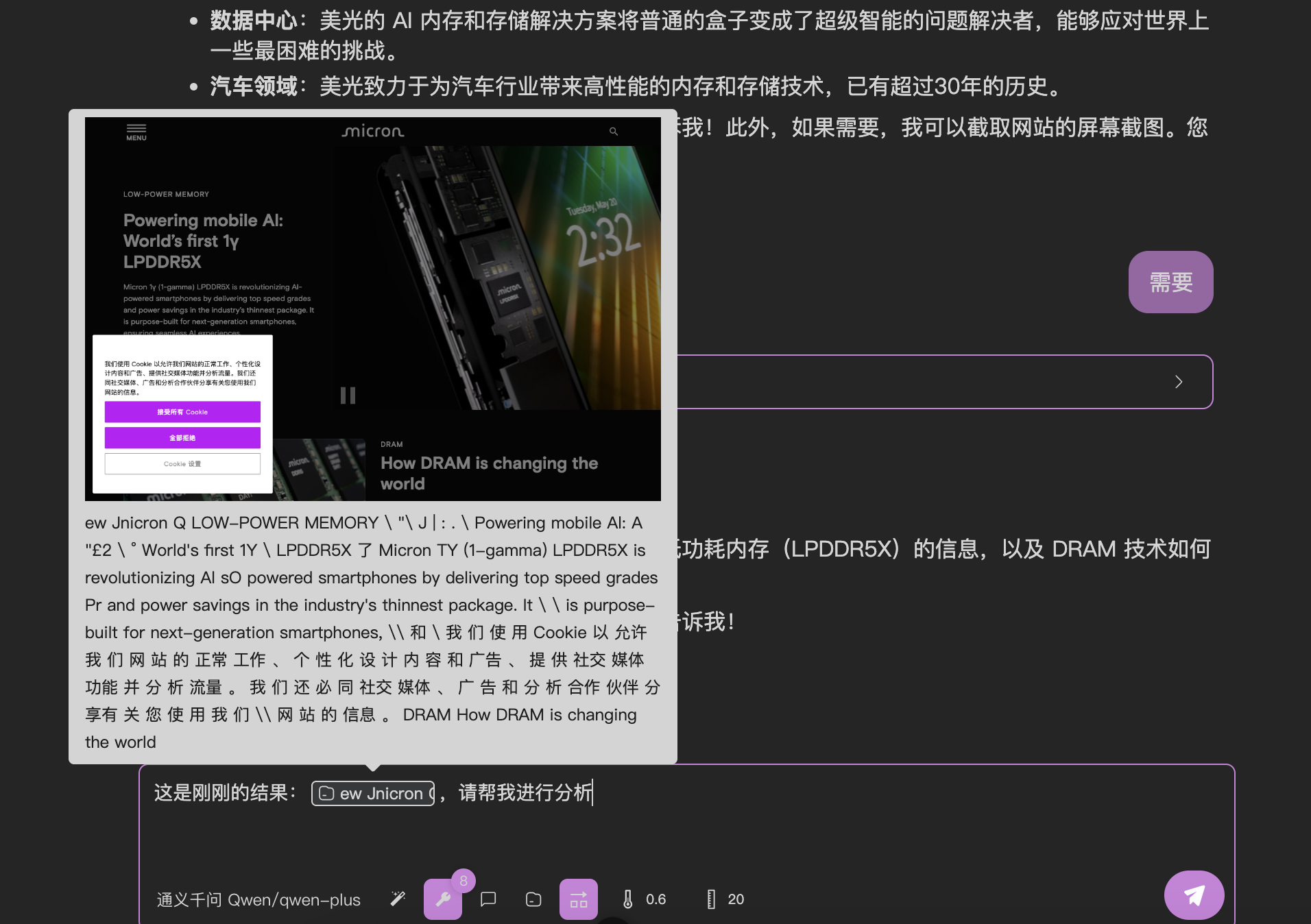Click the search magnifier in Micron preview
This screenshot has width=1311, height=924.
(614, 132)
